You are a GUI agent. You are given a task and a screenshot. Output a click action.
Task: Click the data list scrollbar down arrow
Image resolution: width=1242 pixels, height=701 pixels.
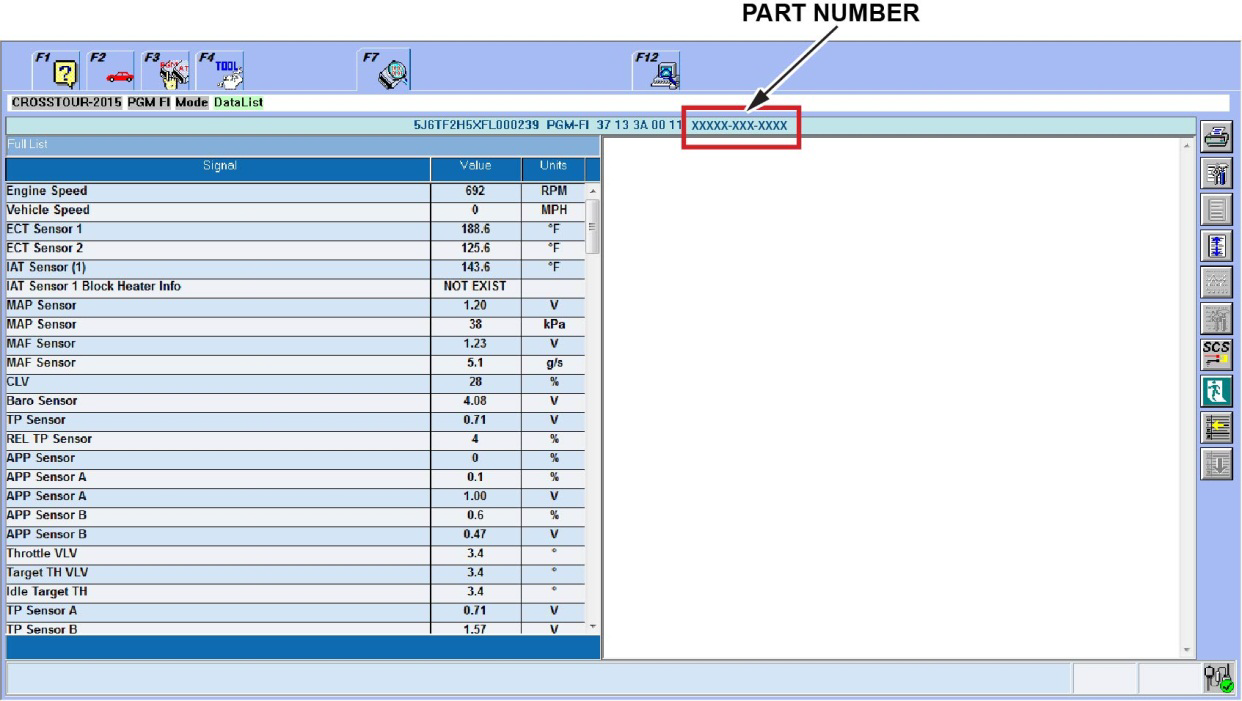point(592,626)
